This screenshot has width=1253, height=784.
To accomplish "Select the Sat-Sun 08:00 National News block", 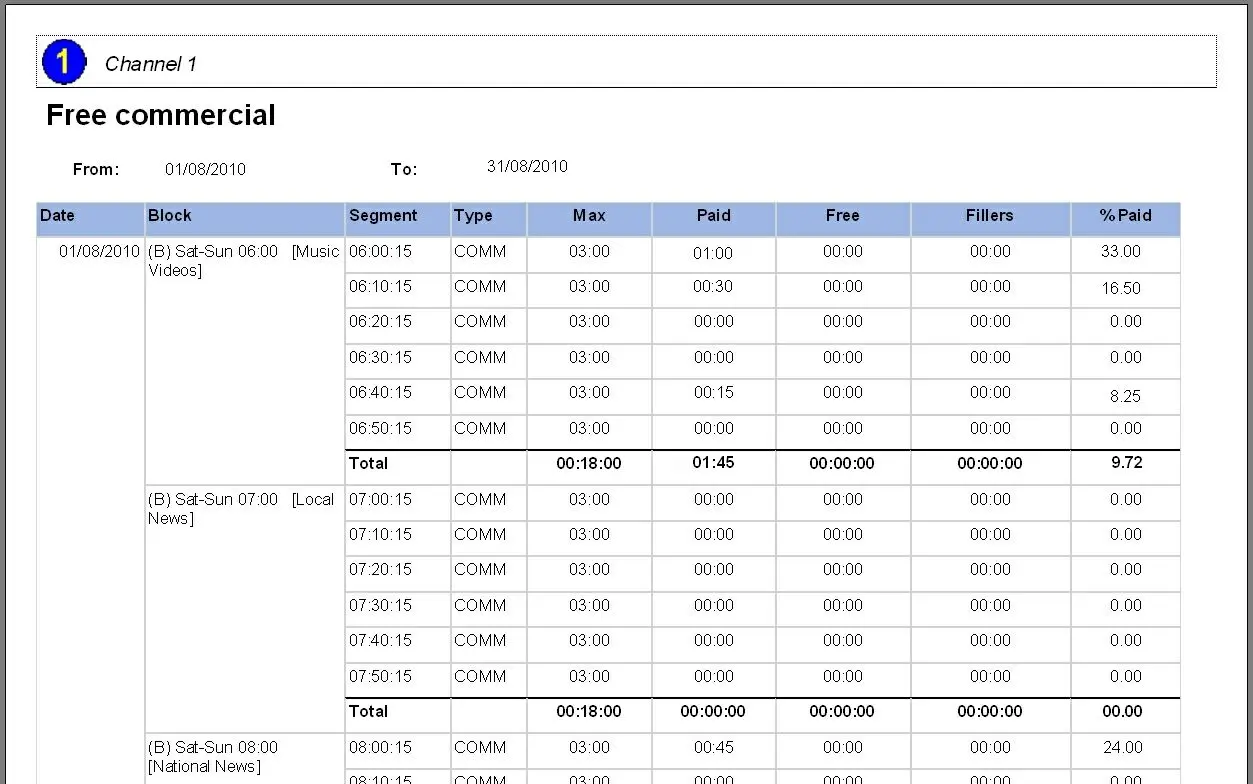I will coord(212,756).
